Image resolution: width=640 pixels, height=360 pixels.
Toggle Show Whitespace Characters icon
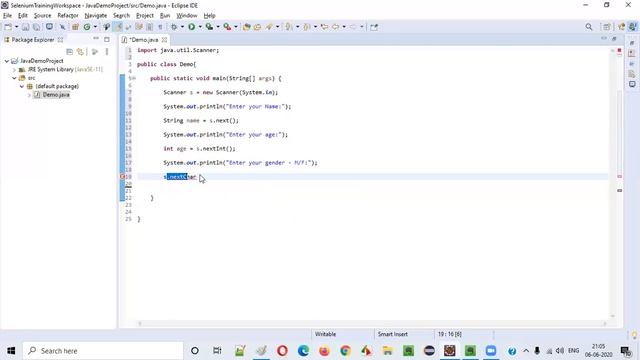point(160,27)
